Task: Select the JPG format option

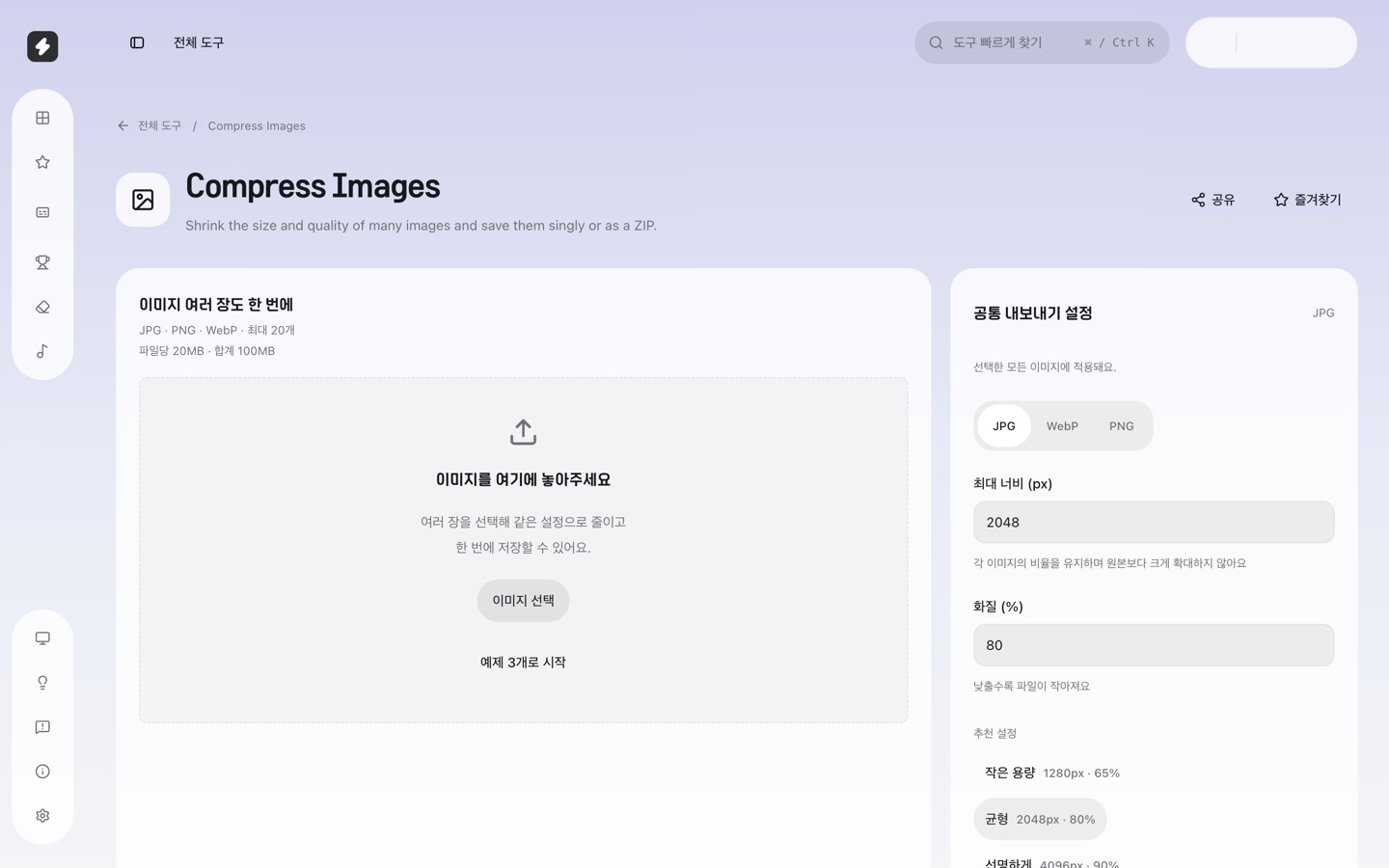Action: click(1004, 425)
